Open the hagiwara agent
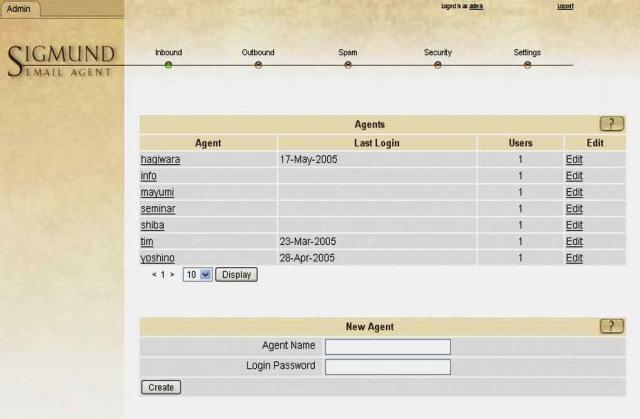Screen dimensions: 640x419 [160, 160]
